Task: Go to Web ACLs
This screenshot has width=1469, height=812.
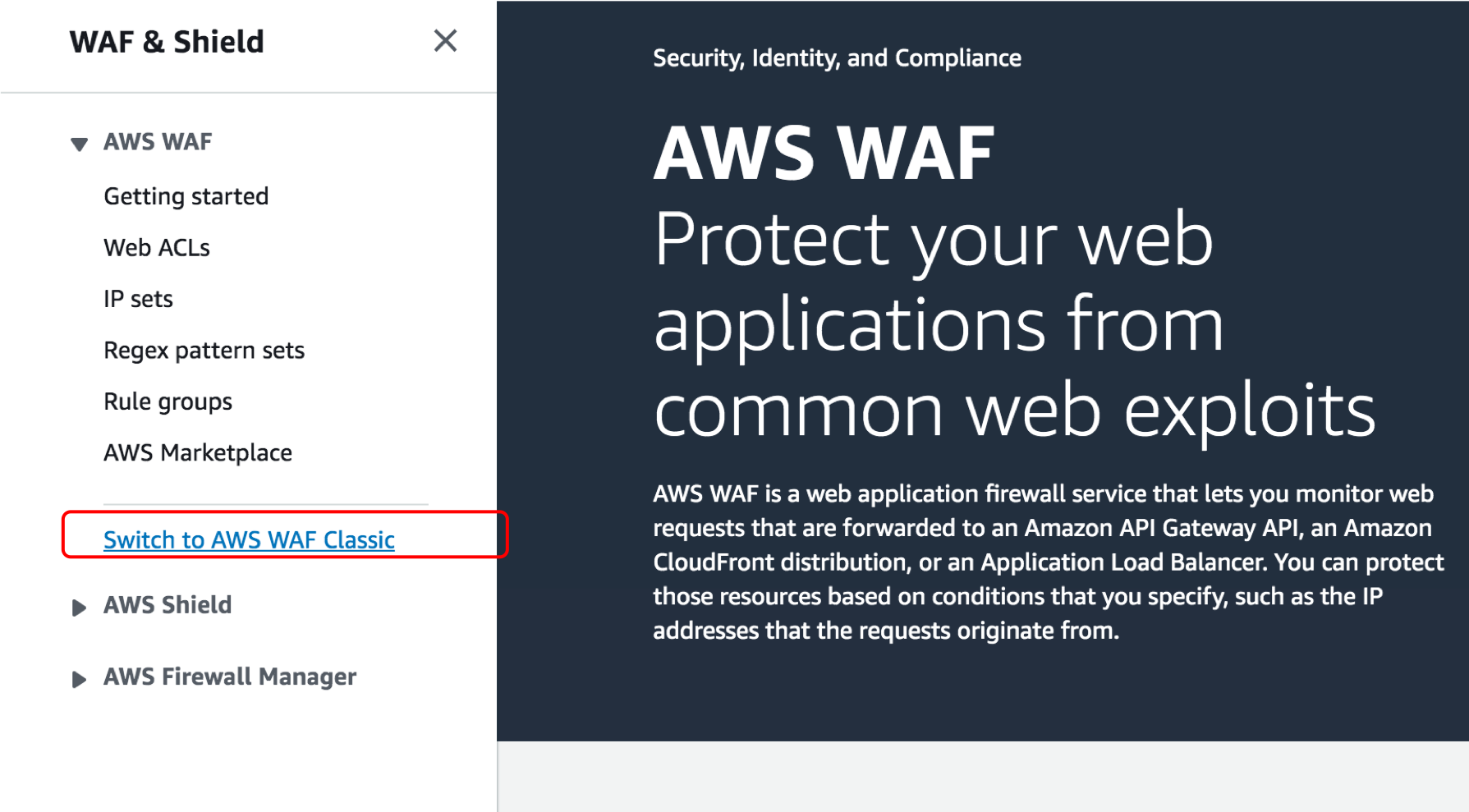Action: coord(157,247)
